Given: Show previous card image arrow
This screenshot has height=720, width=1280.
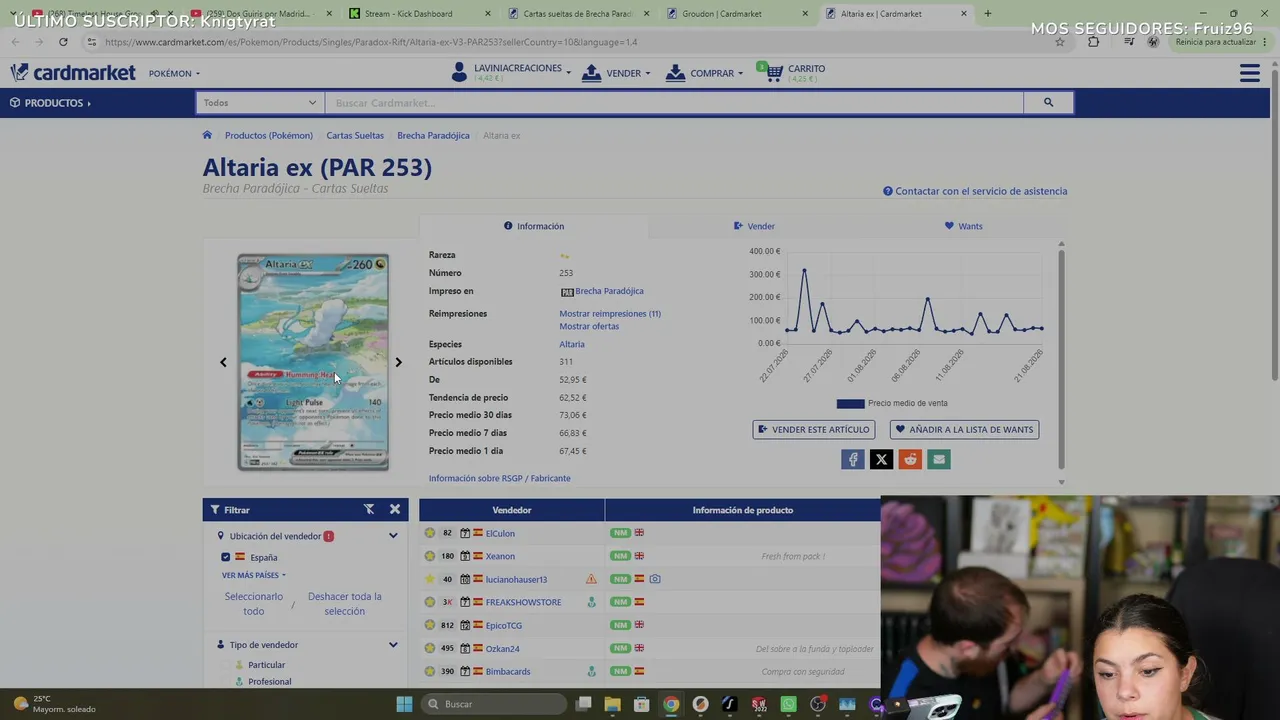Looking at the screenshot, I should (x=223, y=362).
